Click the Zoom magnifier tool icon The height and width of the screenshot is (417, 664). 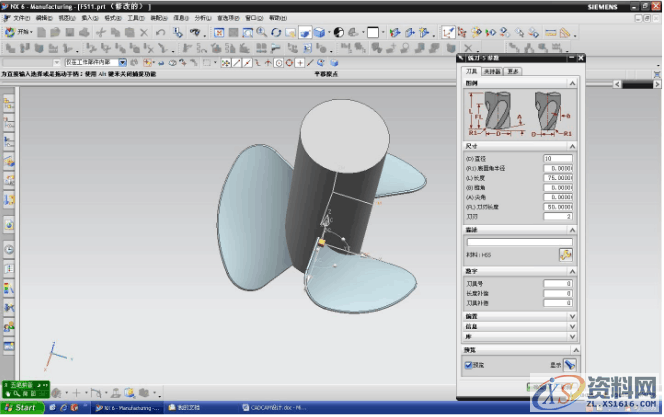[261, 32]
